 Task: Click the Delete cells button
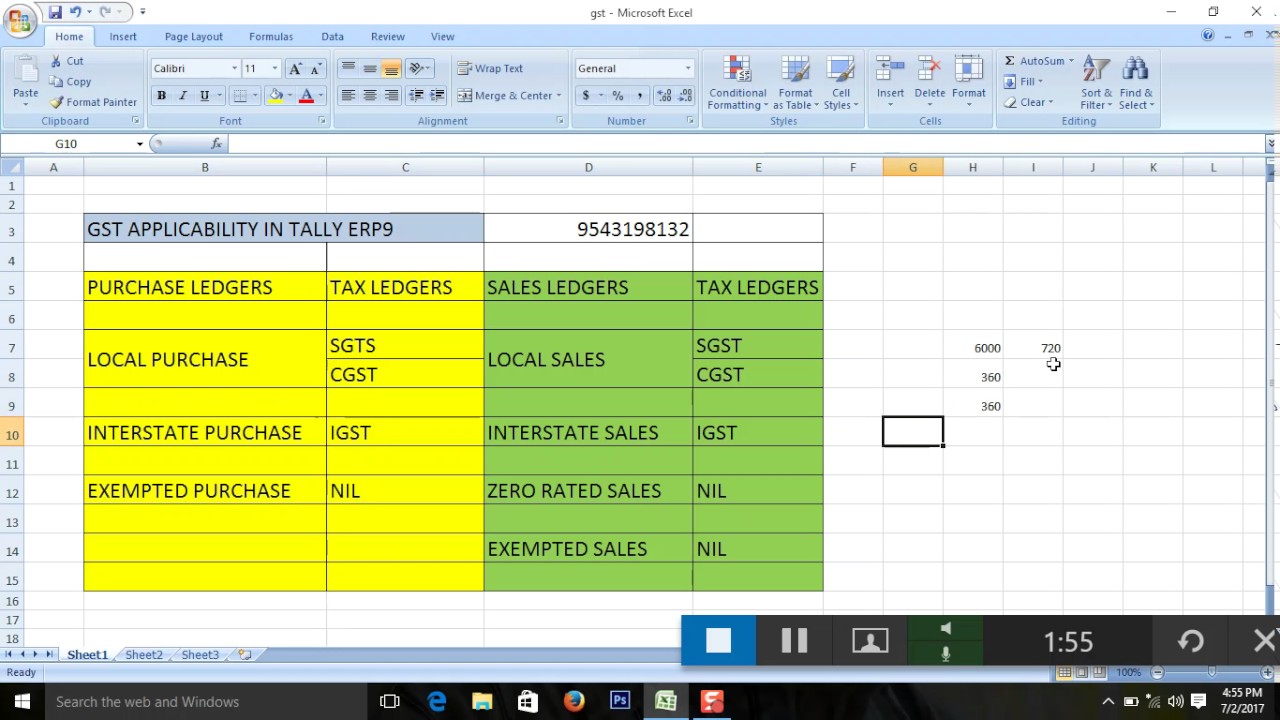click(x=930, y=82)
